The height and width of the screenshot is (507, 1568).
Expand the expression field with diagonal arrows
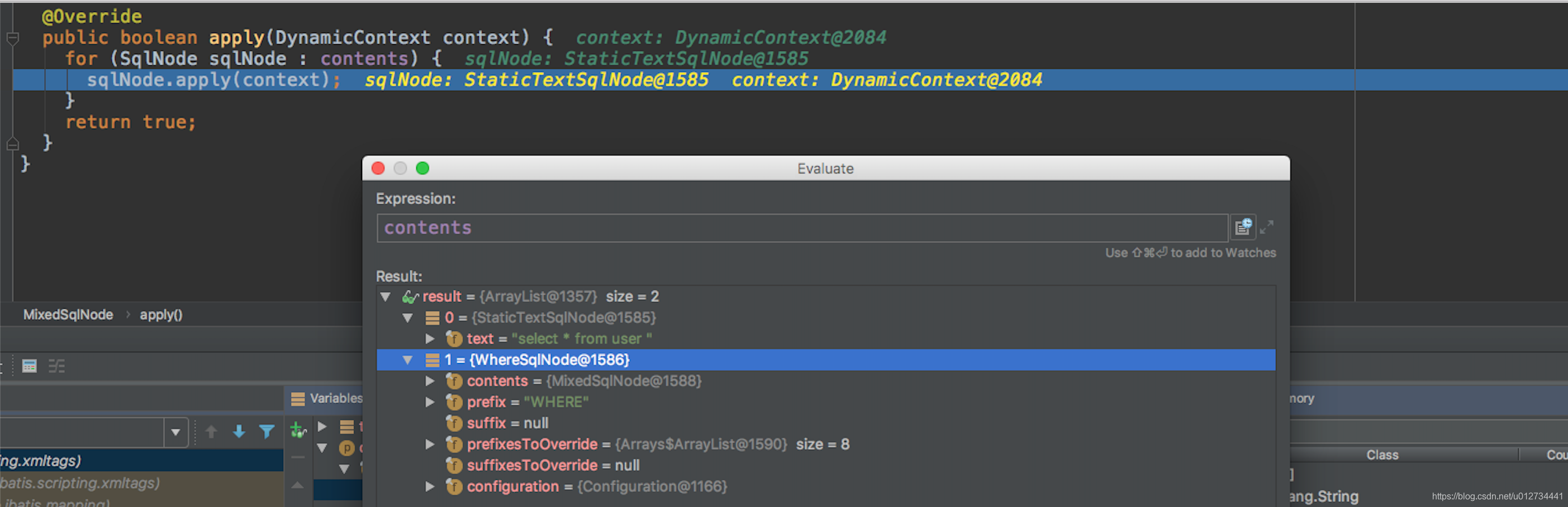1267,227
